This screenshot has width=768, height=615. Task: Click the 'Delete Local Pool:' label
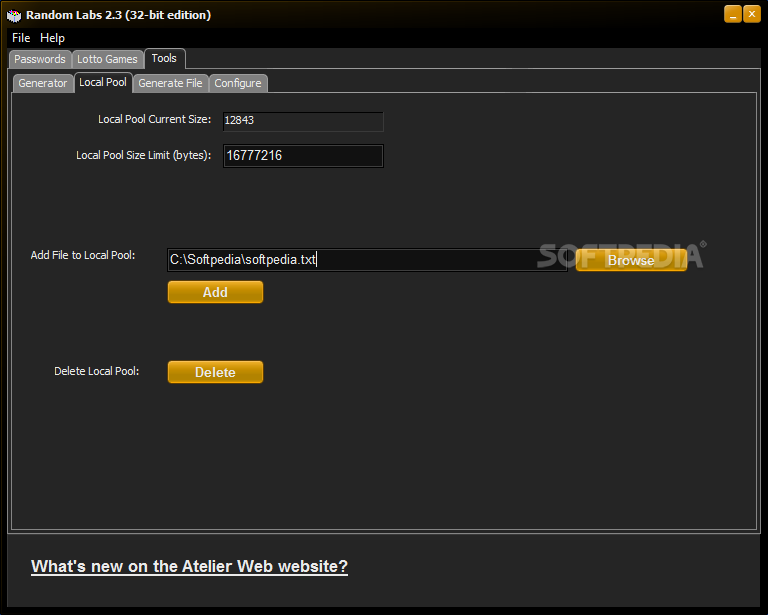pos(96,371)
